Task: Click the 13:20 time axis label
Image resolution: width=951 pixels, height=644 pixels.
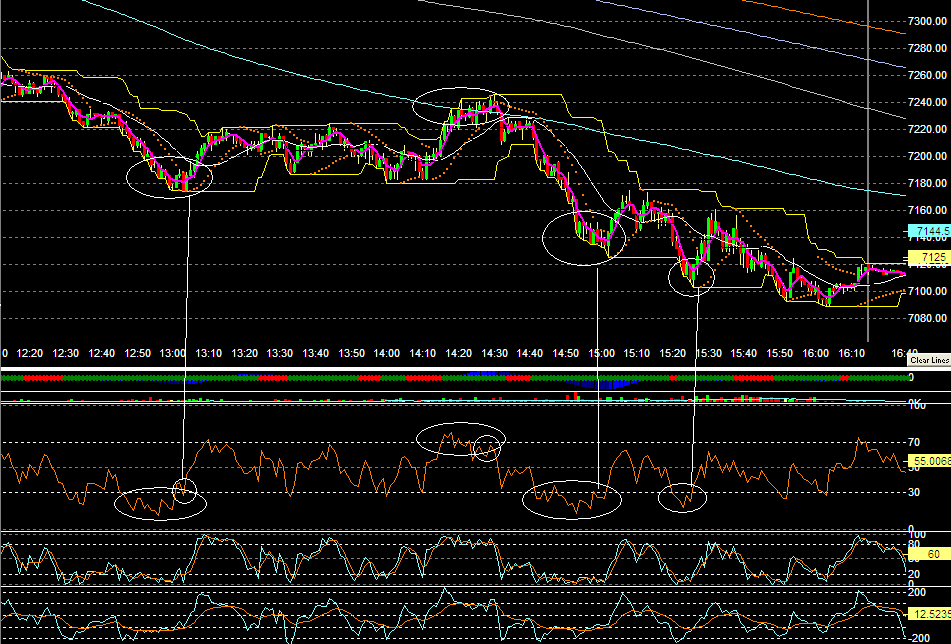Action: coord(244,353)
